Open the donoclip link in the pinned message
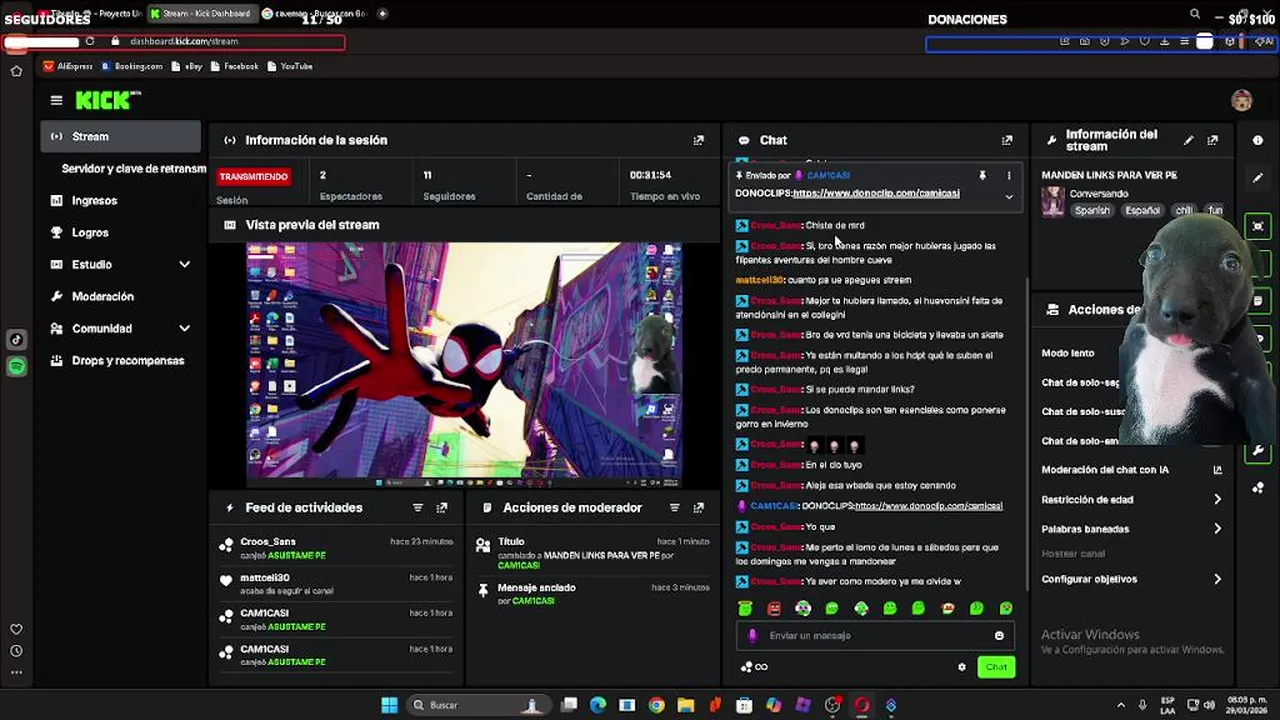The width and height of the screenshot is (1280, 720). pyautogui.click(x=876, y=193)
